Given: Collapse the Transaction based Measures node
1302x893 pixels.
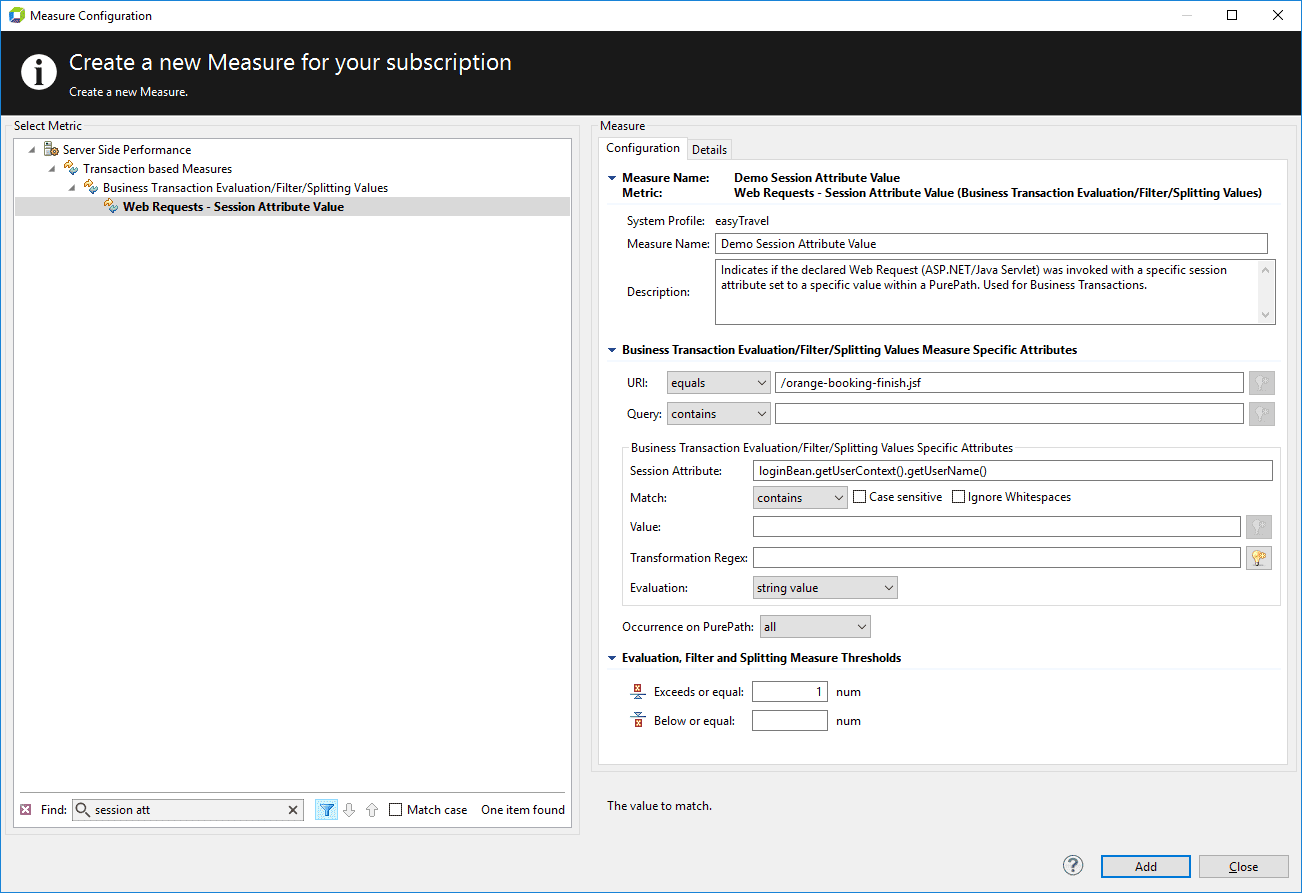Looking at the screenshot, I should click(52, 168).
